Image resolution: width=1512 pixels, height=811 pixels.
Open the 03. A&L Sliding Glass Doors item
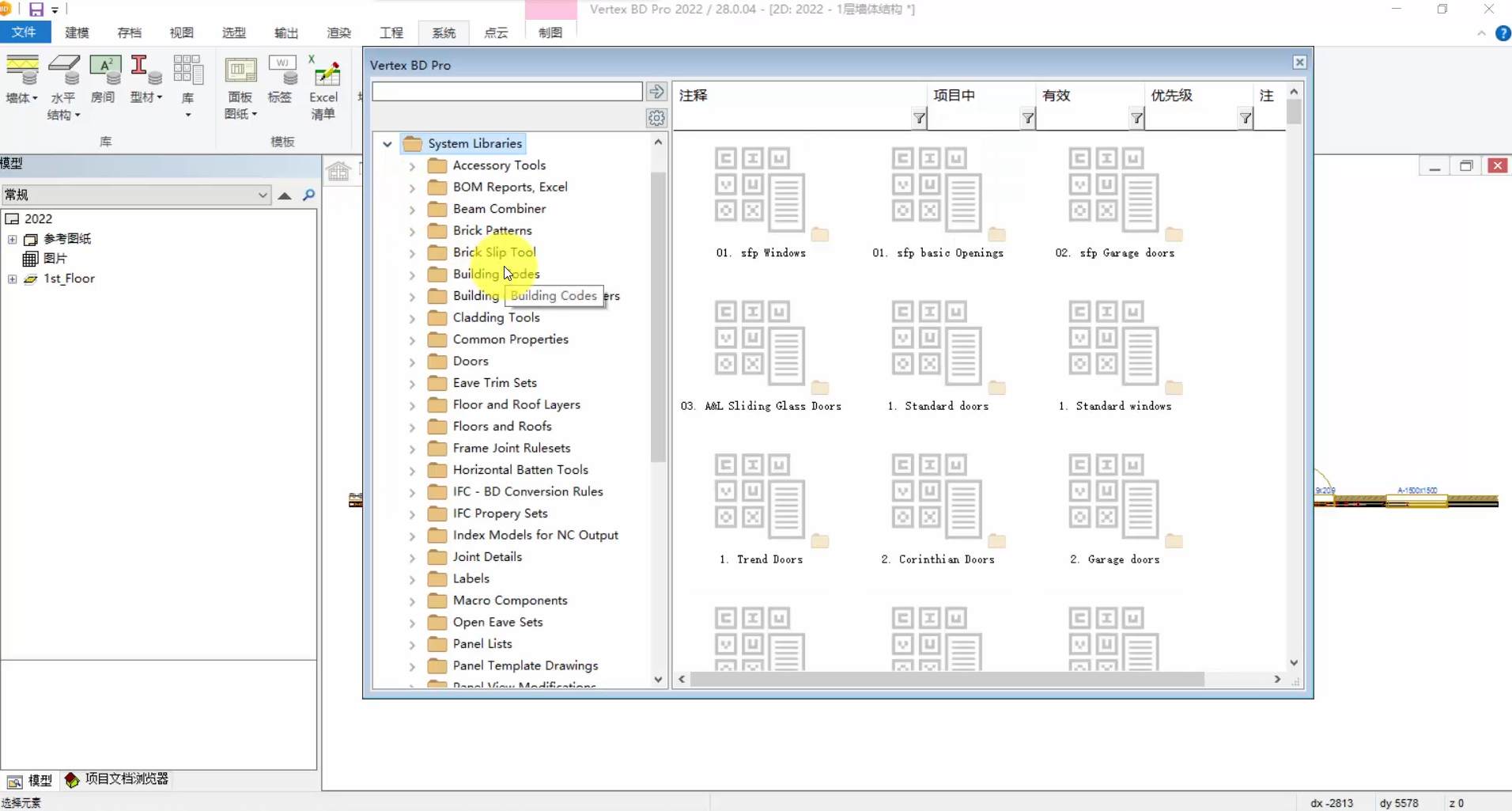760,356
